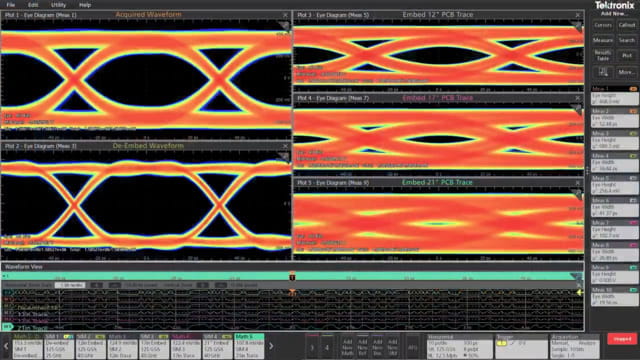Click the green waveform overview bar
This screenshot has width=640, height=360.
tap(292, 276)
